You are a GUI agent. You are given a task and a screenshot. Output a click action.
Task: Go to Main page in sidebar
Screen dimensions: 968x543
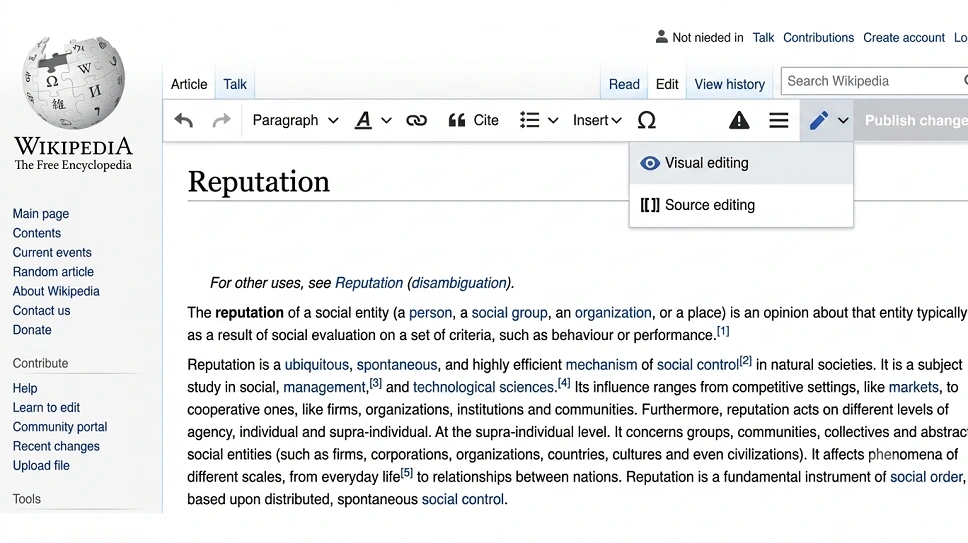point(41,213)
